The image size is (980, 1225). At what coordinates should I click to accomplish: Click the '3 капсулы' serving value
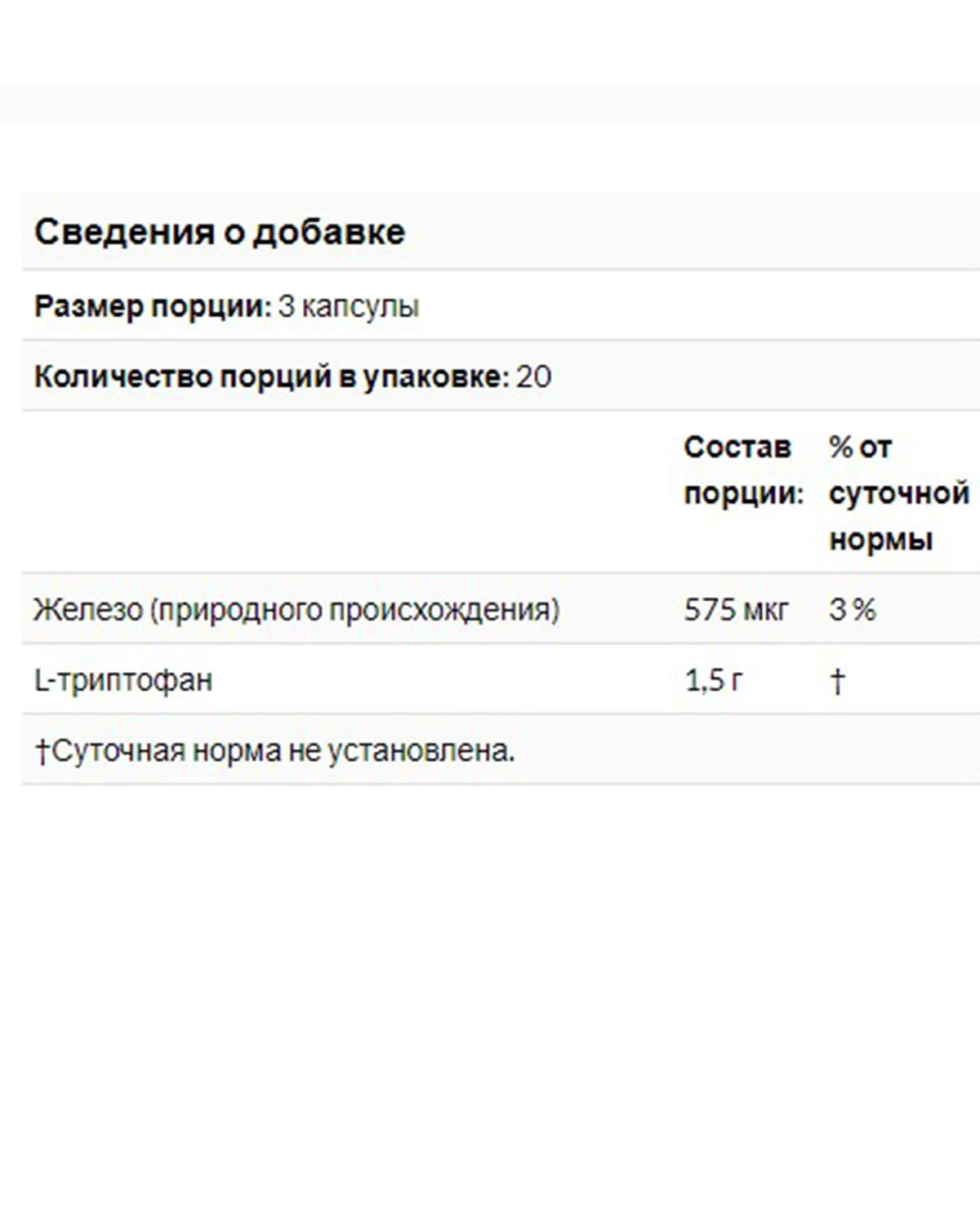pos(349,307)
